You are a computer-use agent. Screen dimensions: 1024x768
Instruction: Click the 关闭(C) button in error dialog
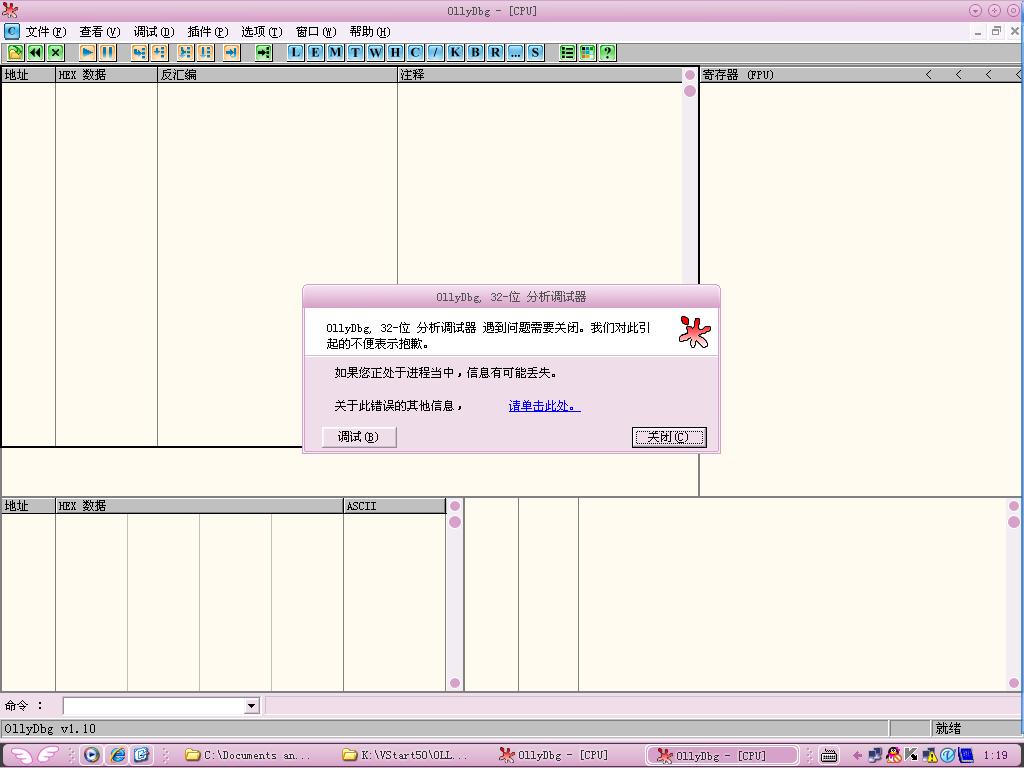(669, 437)
